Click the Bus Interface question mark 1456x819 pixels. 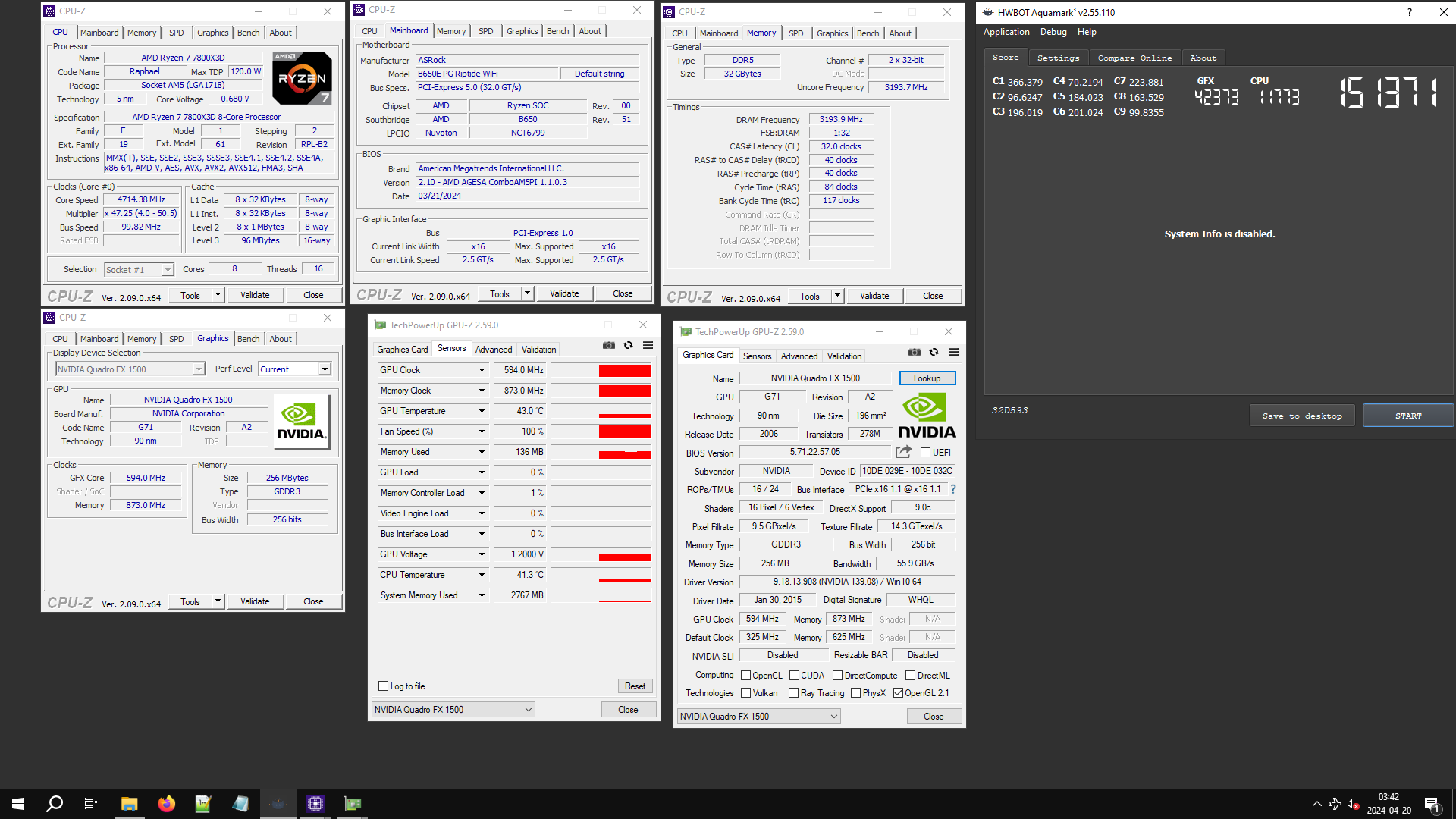tap(953, 489)
